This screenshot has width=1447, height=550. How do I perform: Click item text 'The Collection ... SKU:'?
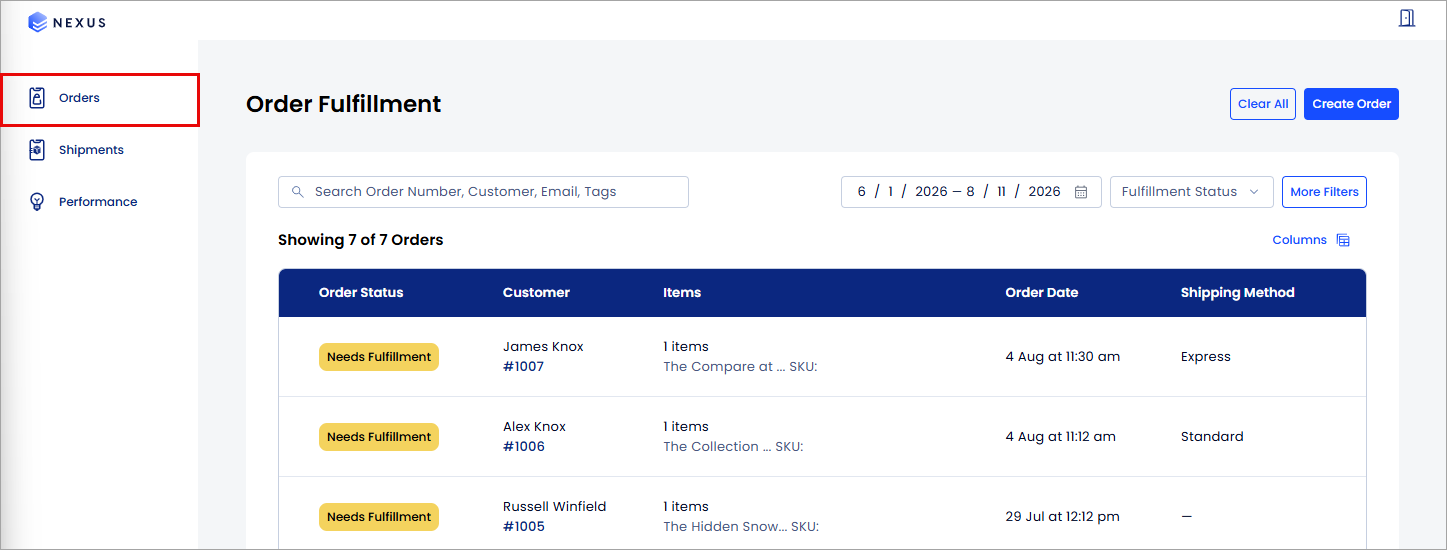pyautogui.click(x=733, y=447)
